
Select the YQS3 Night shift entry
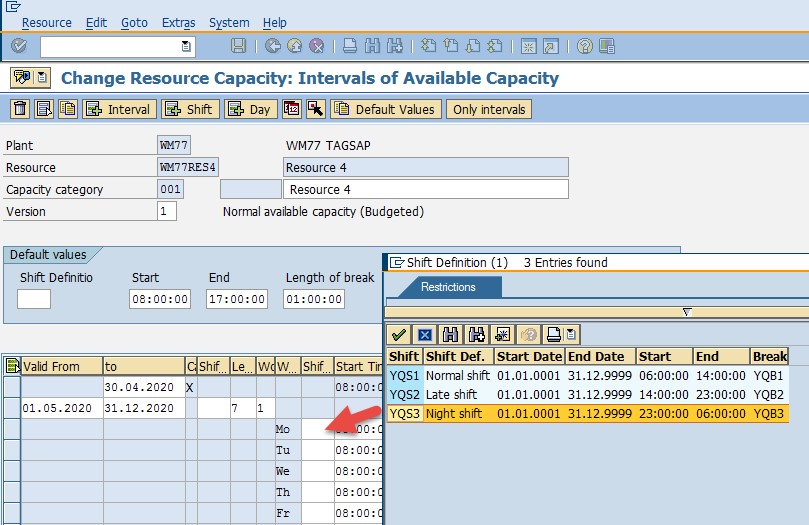pos(588,414)
